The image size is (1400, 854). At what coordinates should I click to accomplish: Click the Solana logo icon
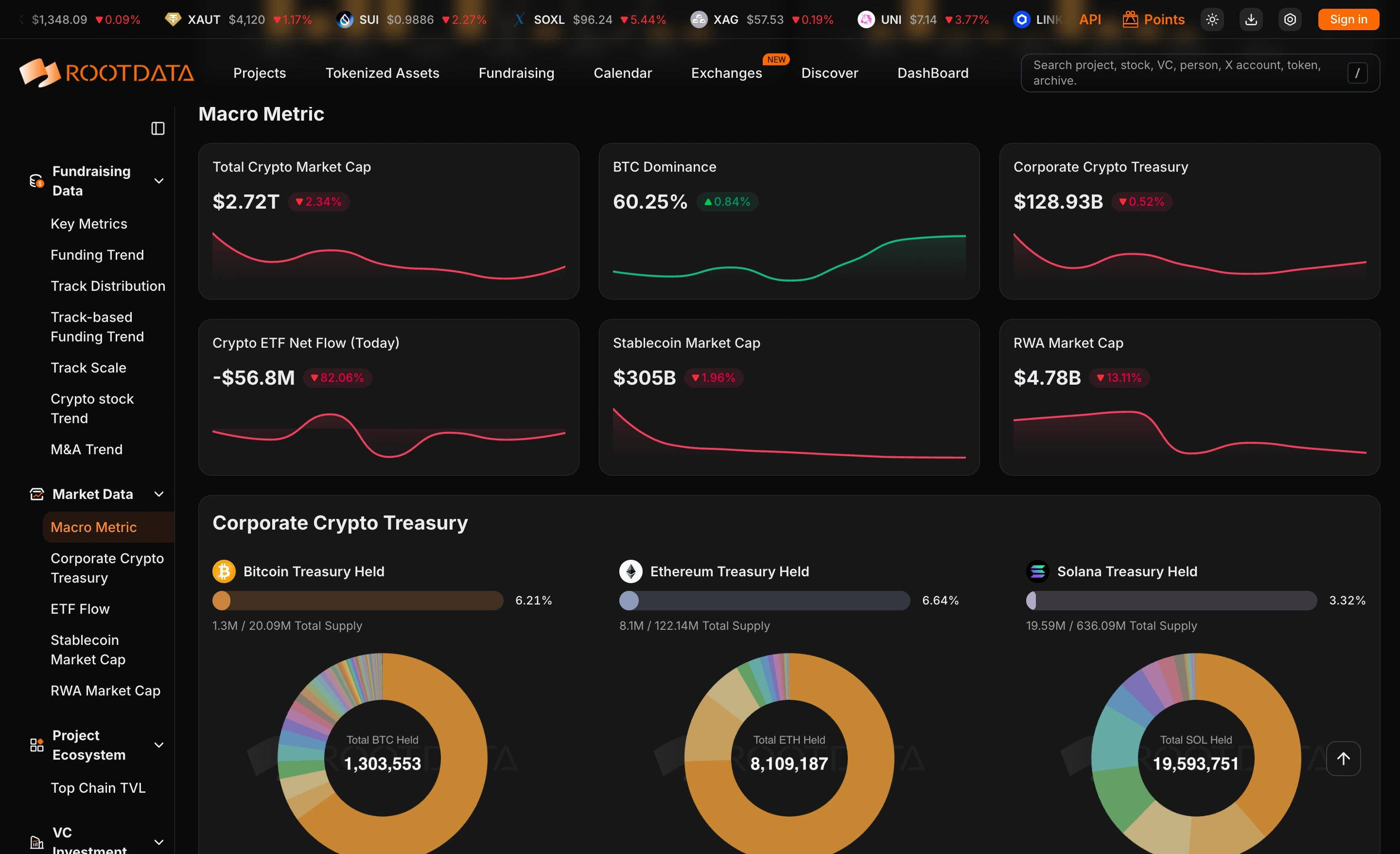click(1037, 571)
